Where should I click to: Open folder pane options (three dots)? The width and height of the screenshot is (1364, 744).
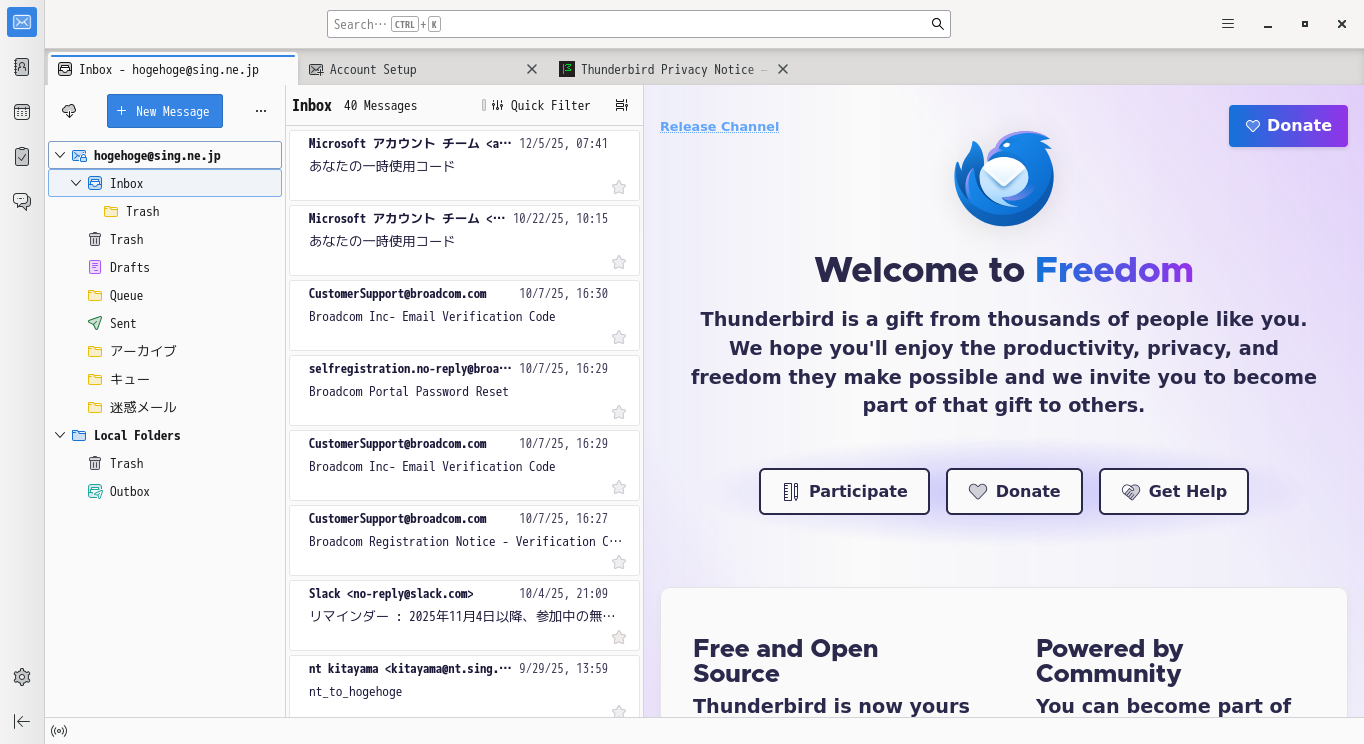pos(261,111)
